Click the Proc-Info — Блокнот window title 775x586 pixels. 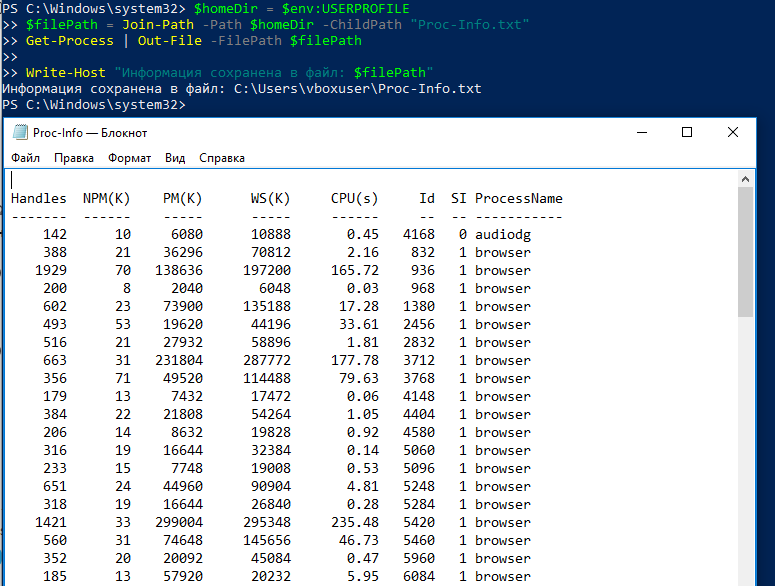[x=90, y=133]
